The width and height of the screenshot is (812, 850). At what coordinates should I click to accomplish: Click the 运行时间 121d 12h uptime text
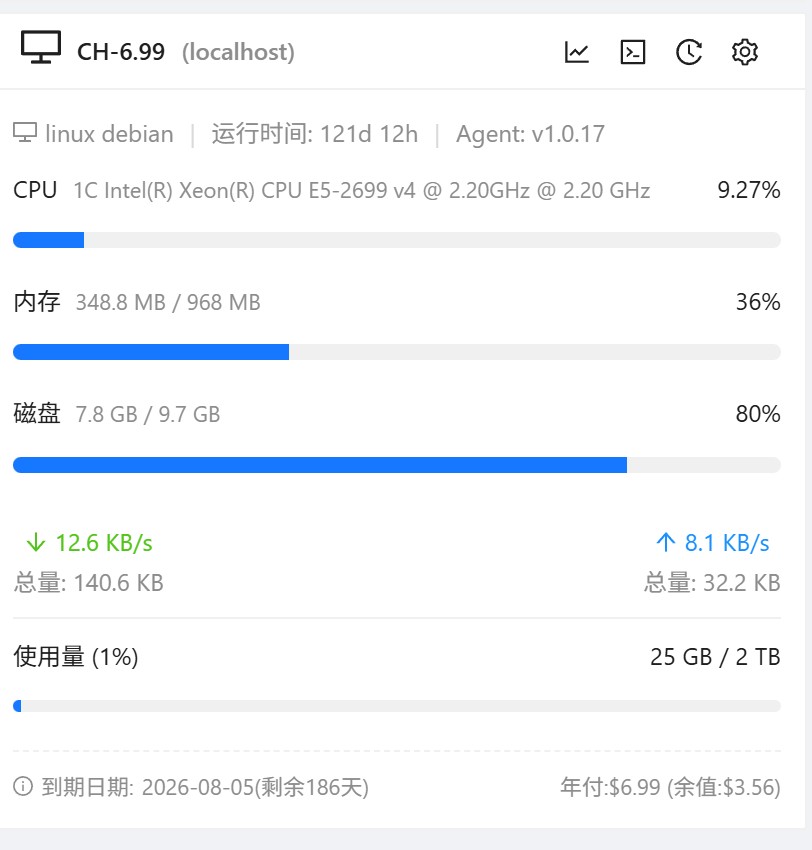tap(315, 134)
